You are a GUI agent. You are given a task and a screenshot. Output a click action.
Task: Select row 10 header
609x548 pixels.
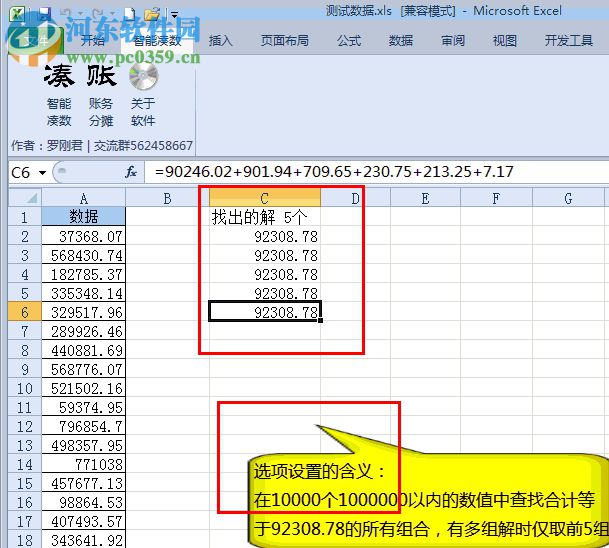(x=25, y=388)
